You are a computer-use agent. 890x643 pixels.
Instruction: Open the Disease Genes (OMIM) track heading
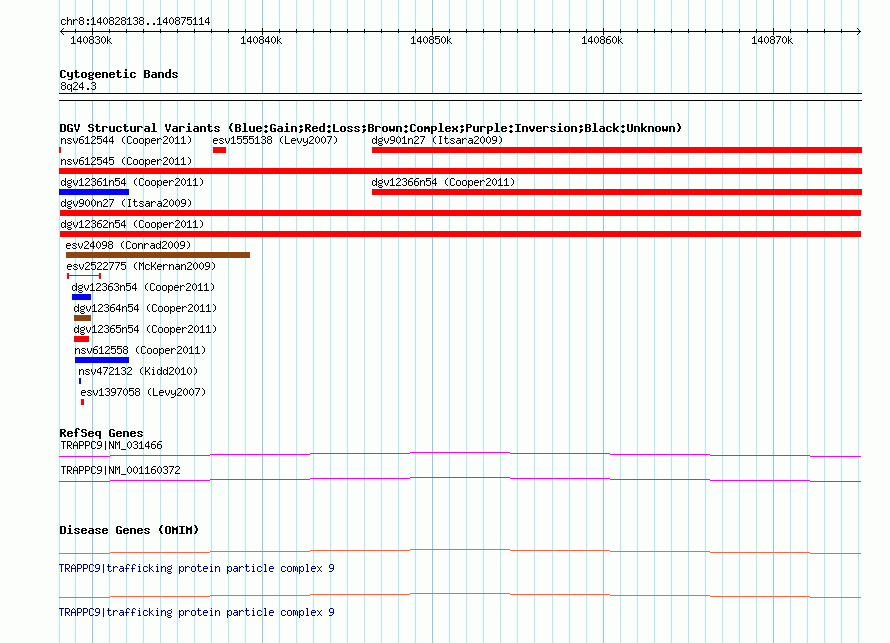(129, 530)
